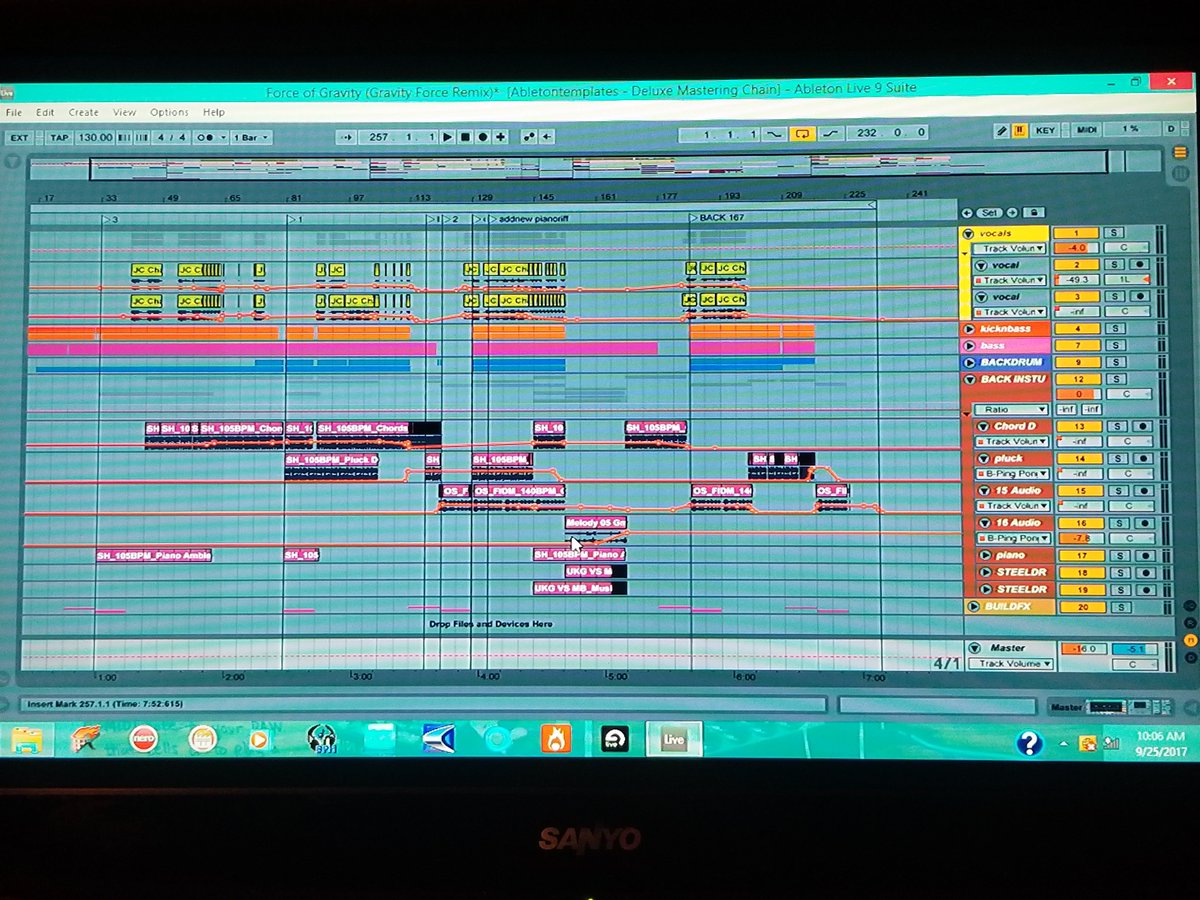Click the Follow arrow icon in transport
Viewport: 1200px width, 900px height.
(344, 138)
